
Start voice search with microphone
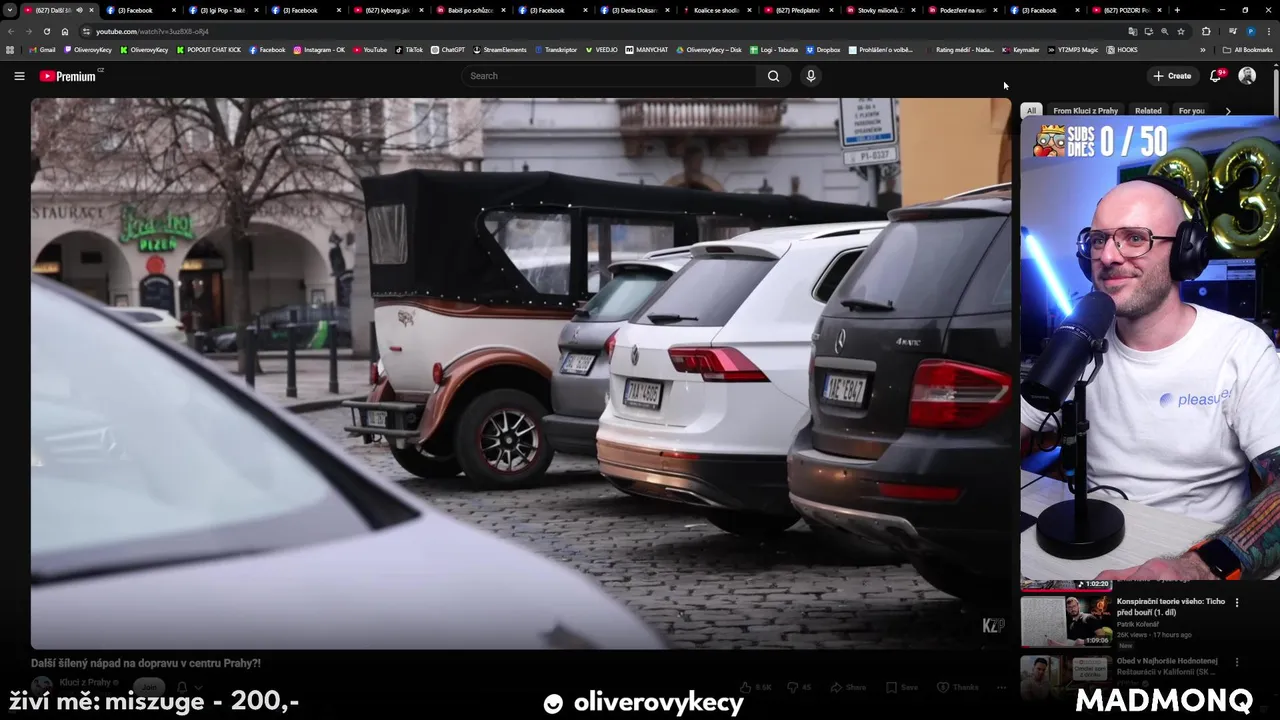coord(811,76)
